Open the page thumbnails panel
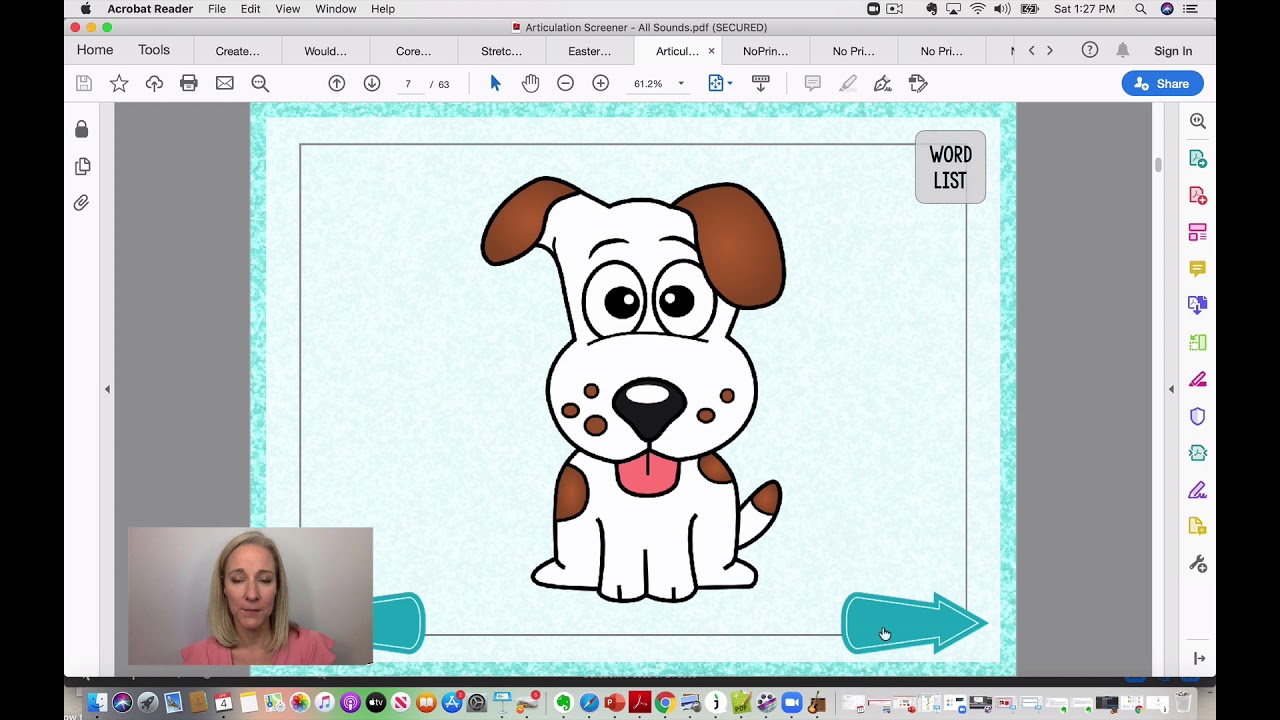The width and height of the screenshot is (1280, 720). [82, 166]
